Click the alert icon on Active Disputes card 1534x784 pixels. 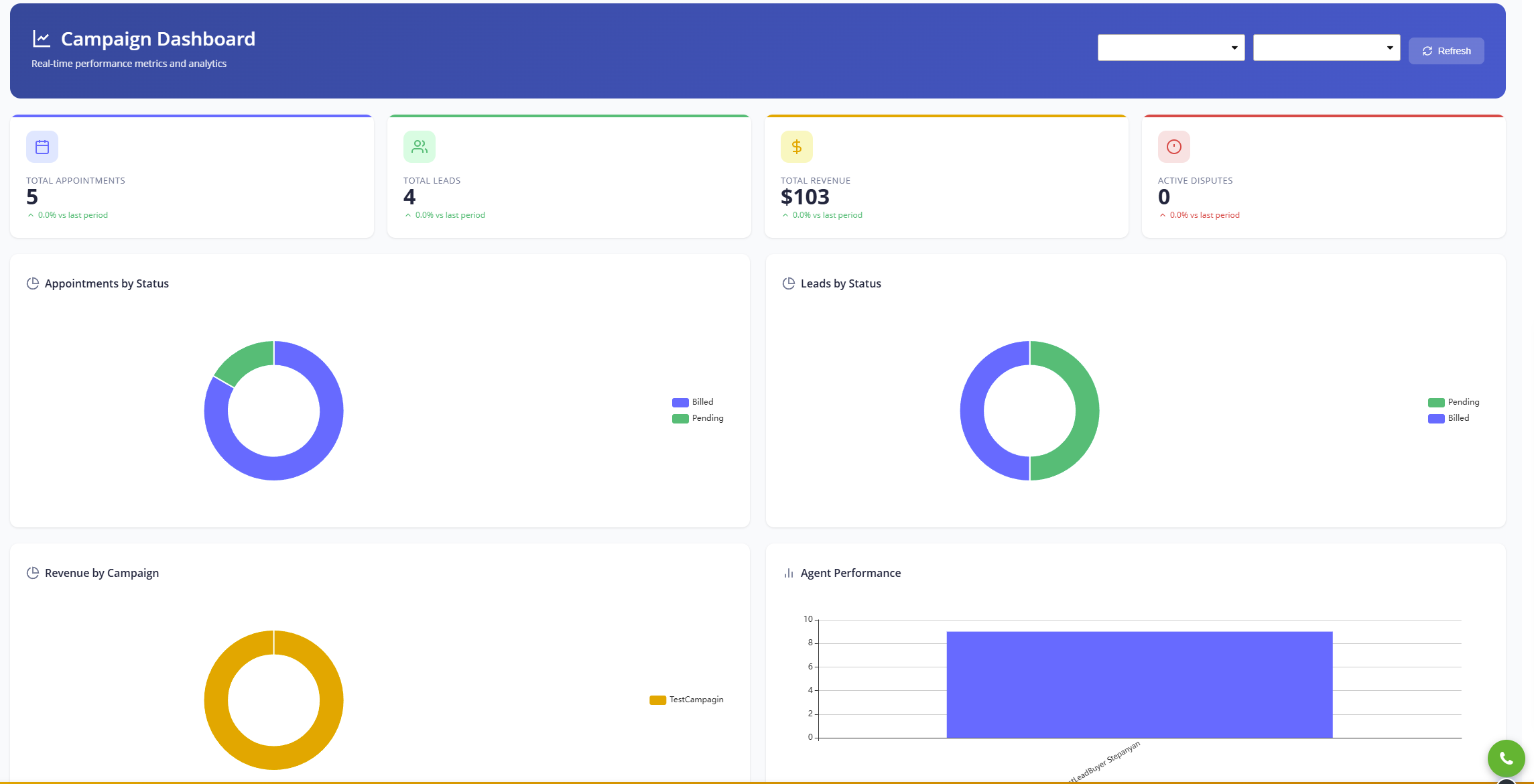[x=1173, y=146]
